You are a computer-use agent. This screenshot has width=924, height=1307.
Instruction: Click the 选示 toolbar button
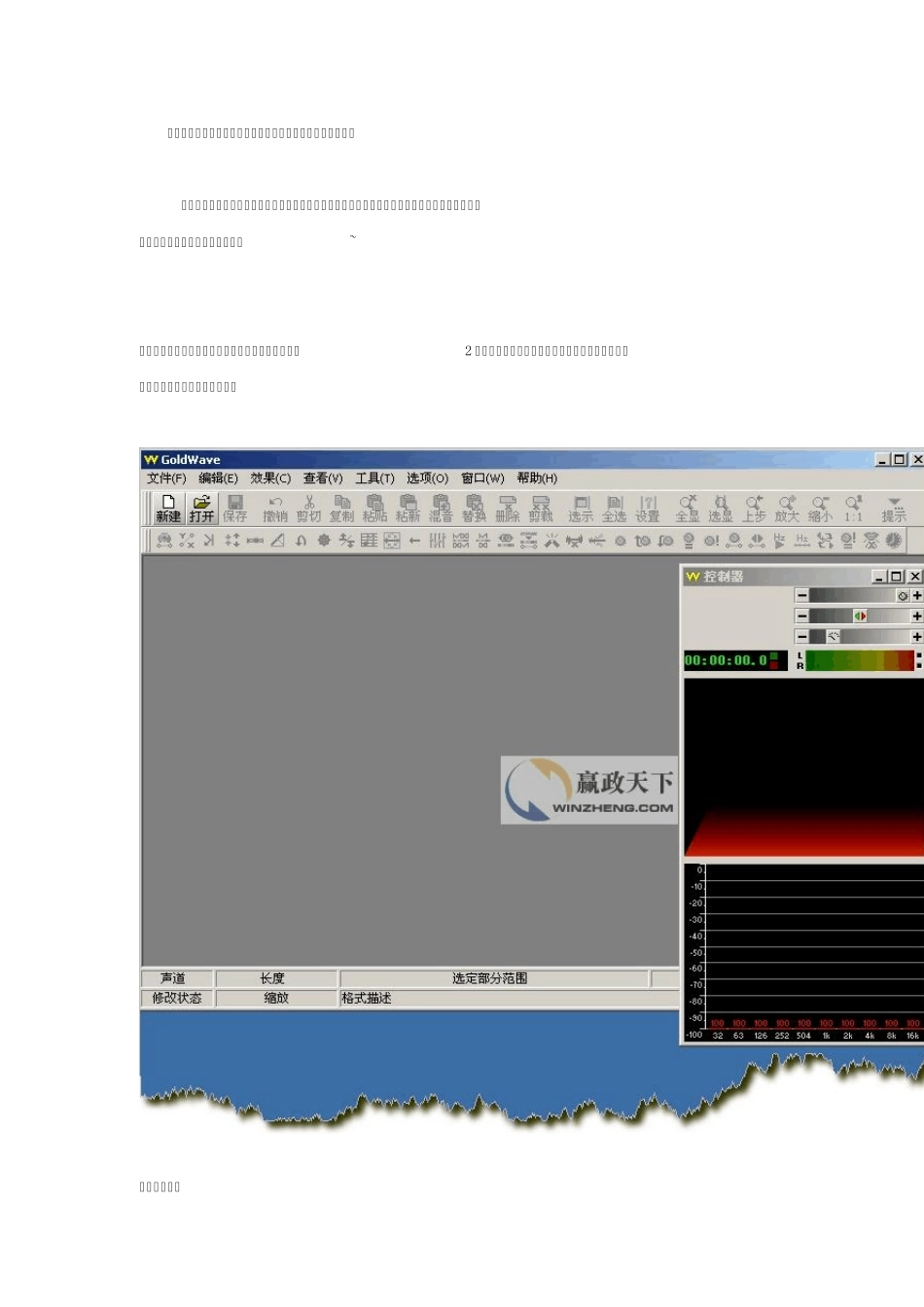(581, 509)
